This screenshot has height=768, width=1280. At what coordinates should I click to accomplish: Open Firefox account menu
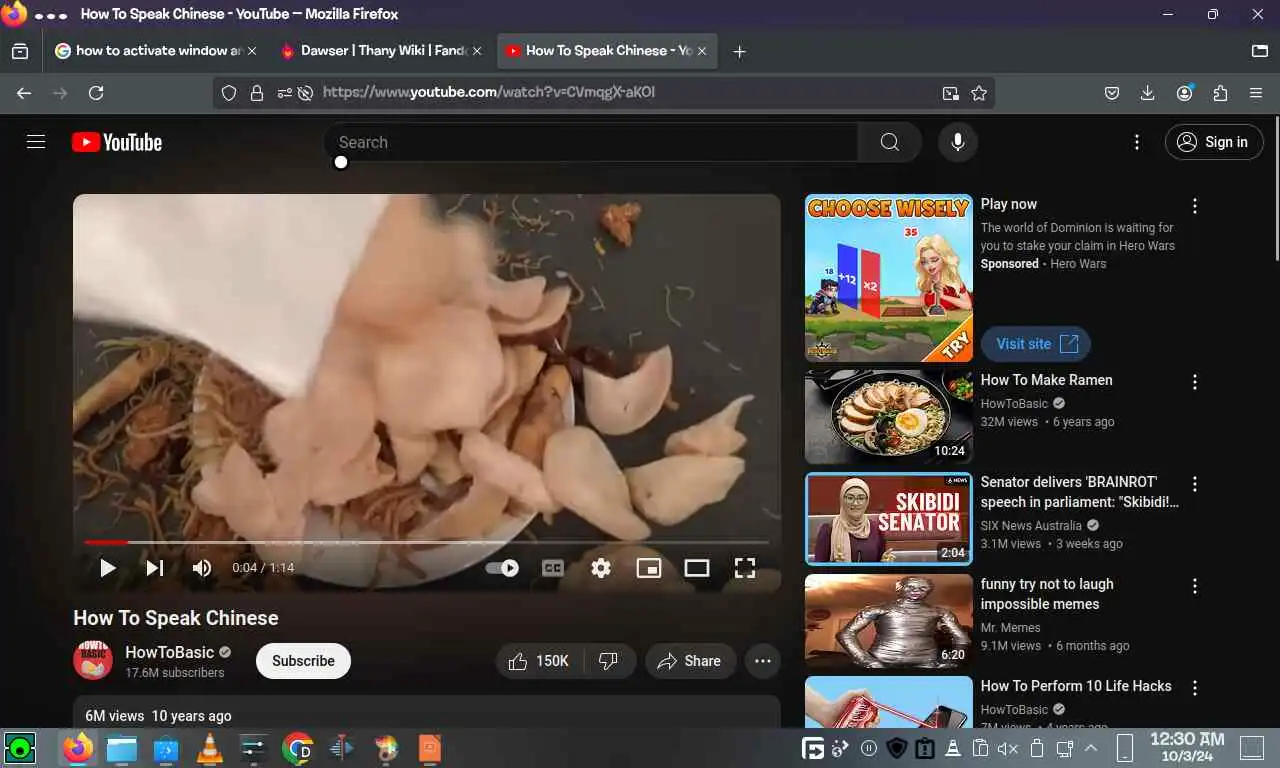point(1185,93)
